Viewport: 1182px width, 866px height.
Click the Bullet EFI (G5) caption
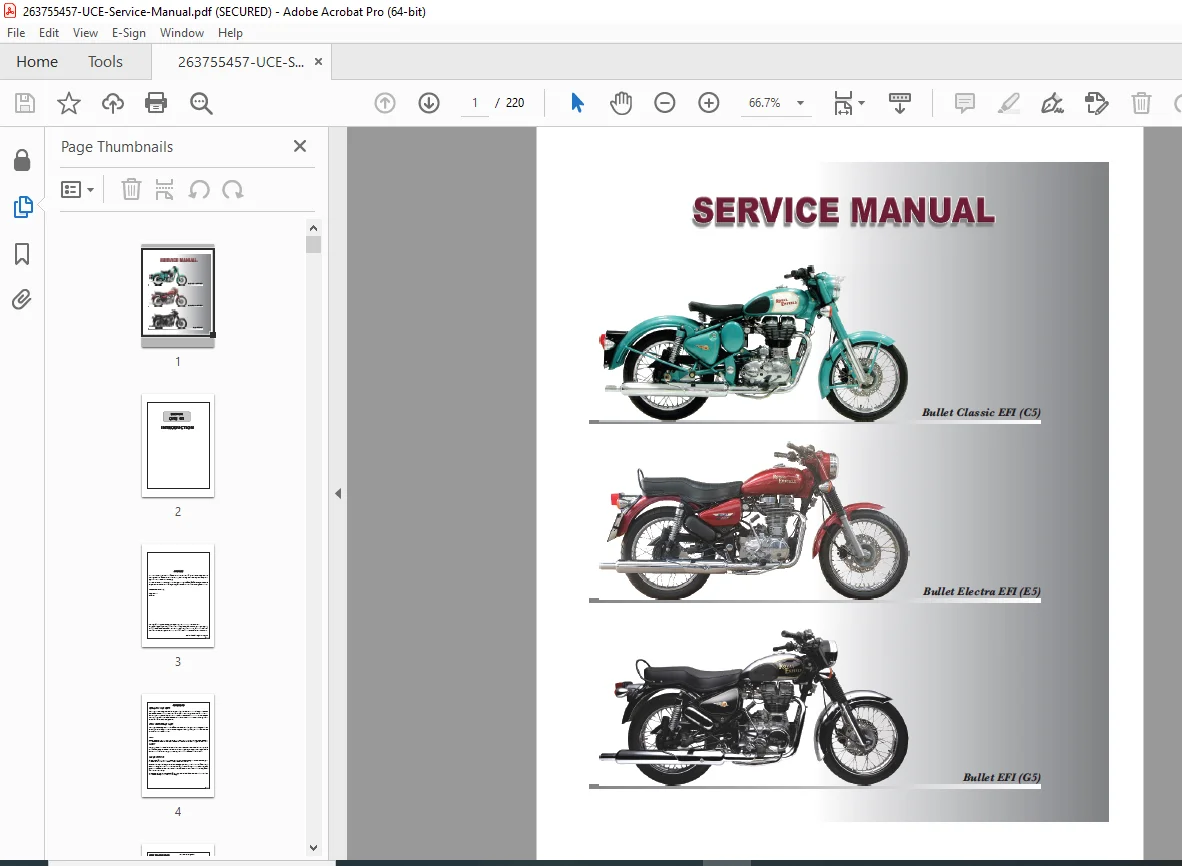[x=1001, y=777]
